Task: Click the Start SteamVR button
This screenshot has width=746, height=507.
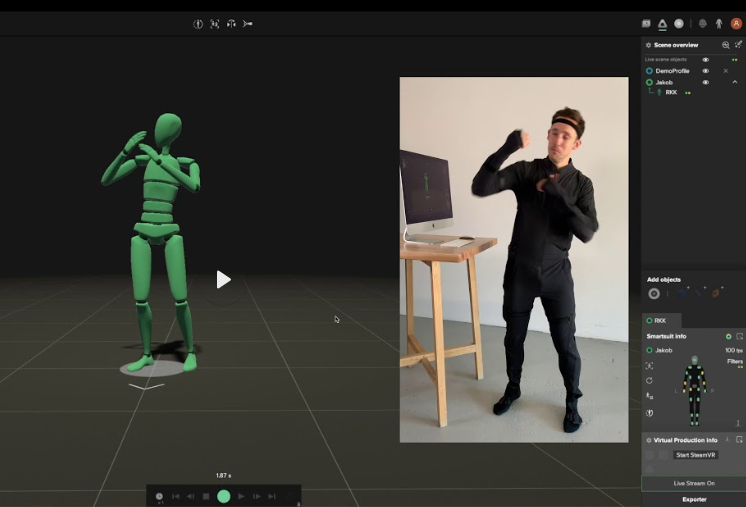Action: pyautogui.click(x=696, y=455)
